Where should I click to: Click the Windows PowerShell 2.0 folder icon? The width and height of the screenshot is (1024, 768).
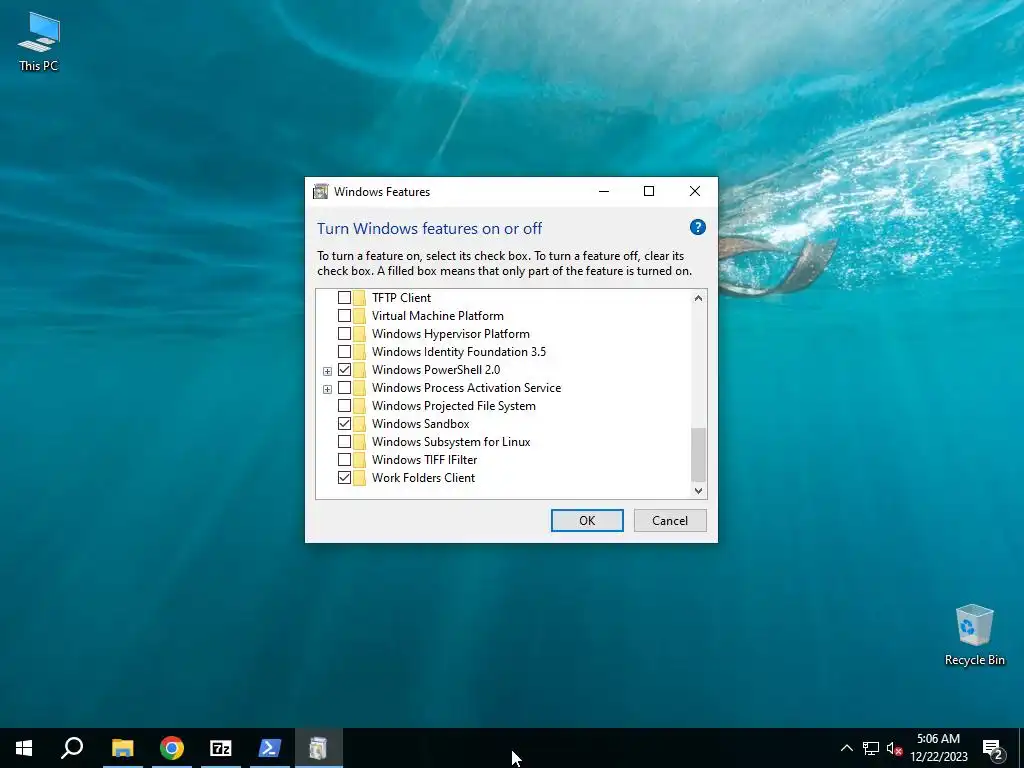point(359,370)
